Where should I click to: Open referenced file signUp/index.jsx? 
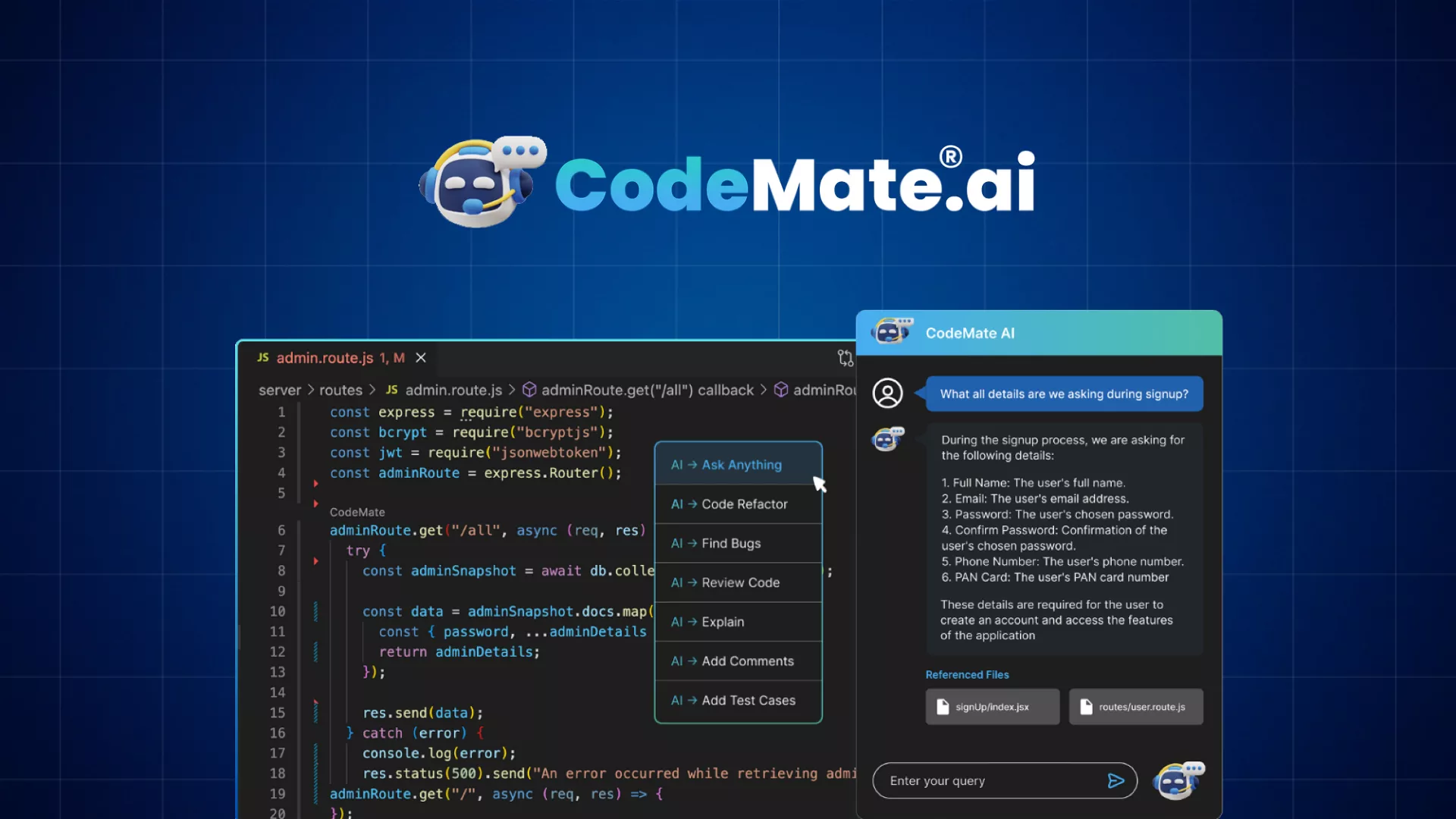[x=992, y=707]
